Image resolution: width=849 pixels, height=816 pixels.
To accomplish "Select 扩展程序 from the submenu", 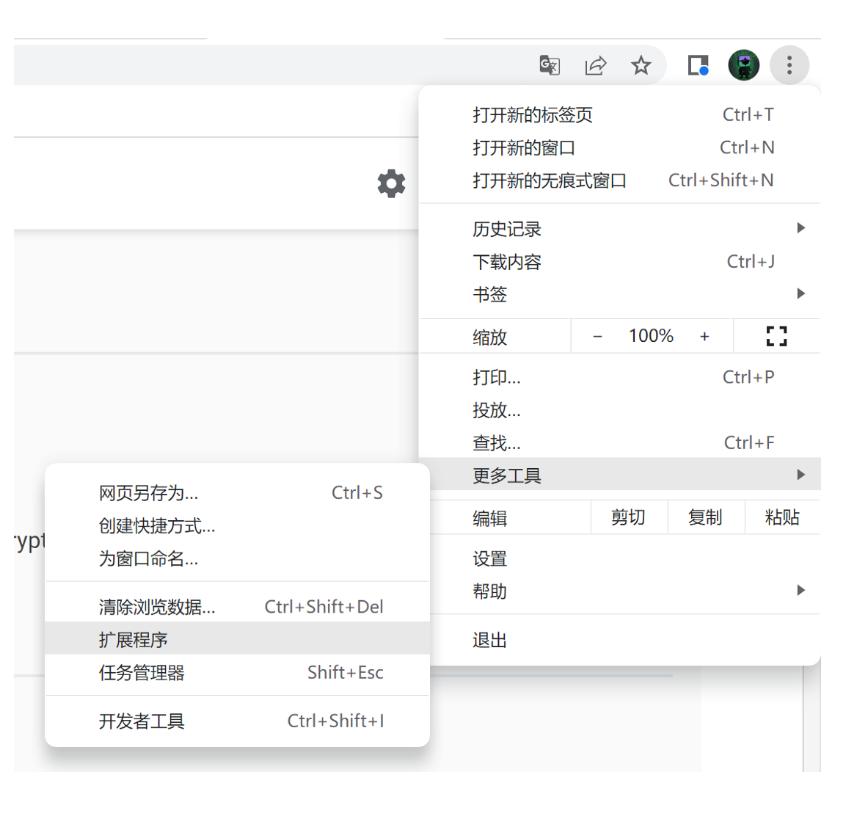I will pyautogui.click(x=237, y=638).
